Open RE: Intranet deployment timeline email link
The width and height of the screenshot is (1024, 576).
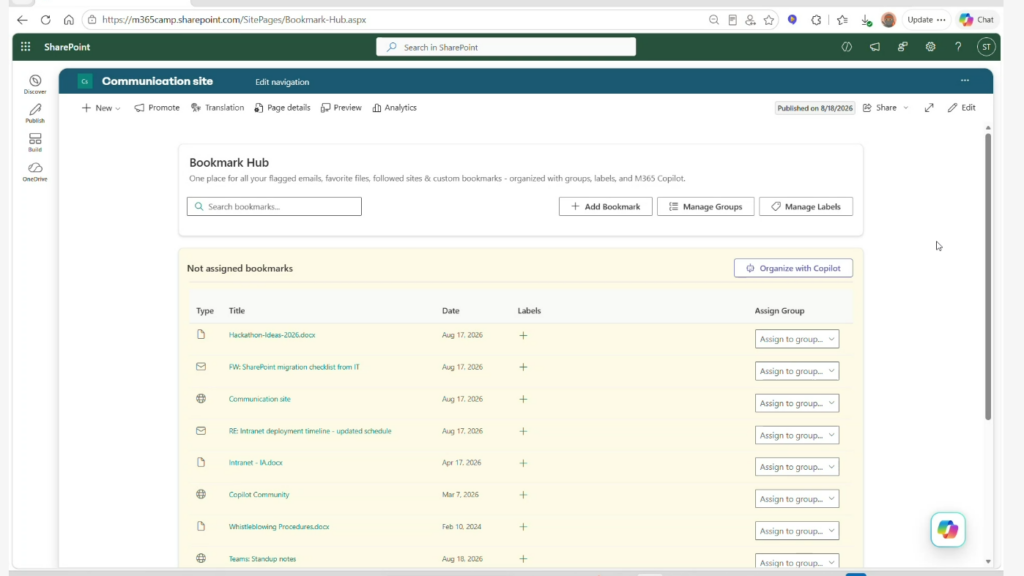tap(310, 431)
